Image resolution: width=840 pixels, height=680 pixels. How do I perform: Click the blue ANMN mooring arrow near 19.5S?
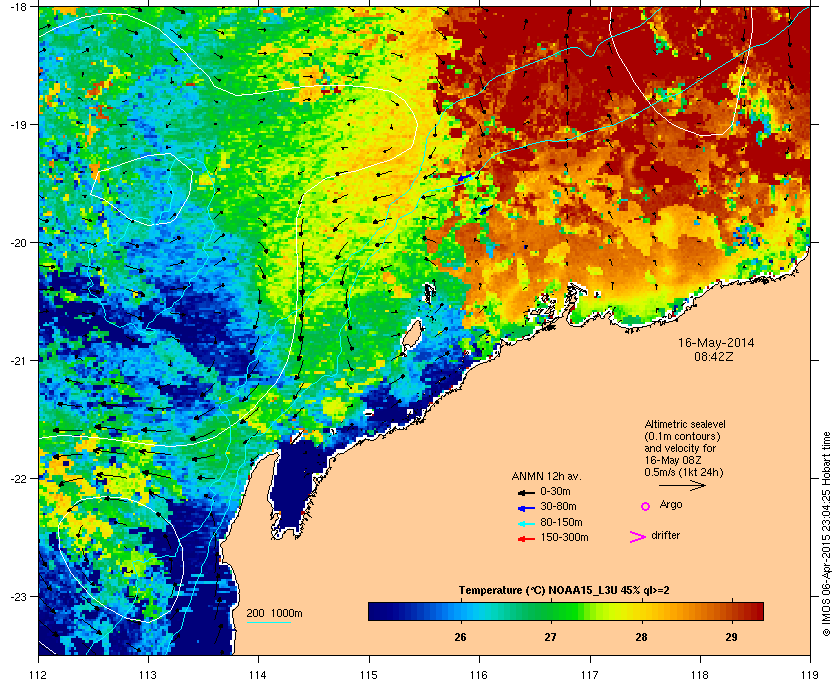[x=465, y=177]
